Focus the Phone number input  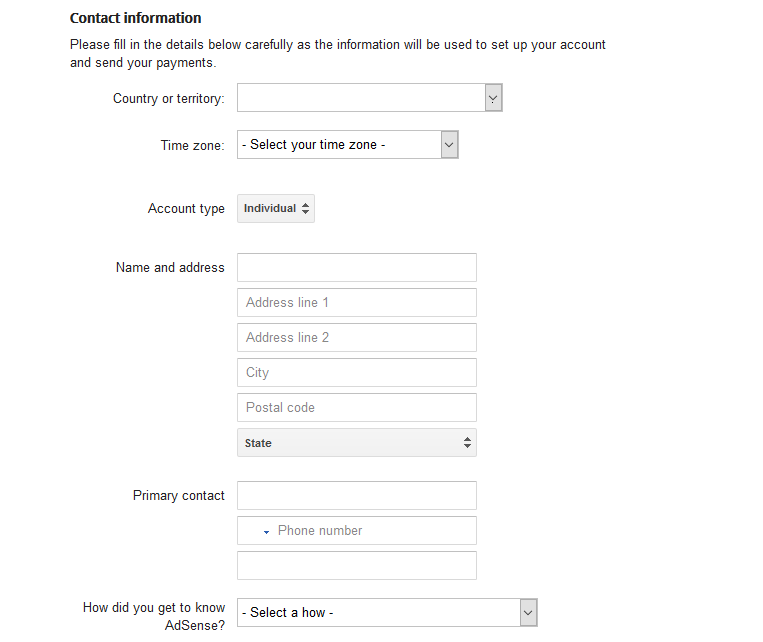tap(370, 531)
